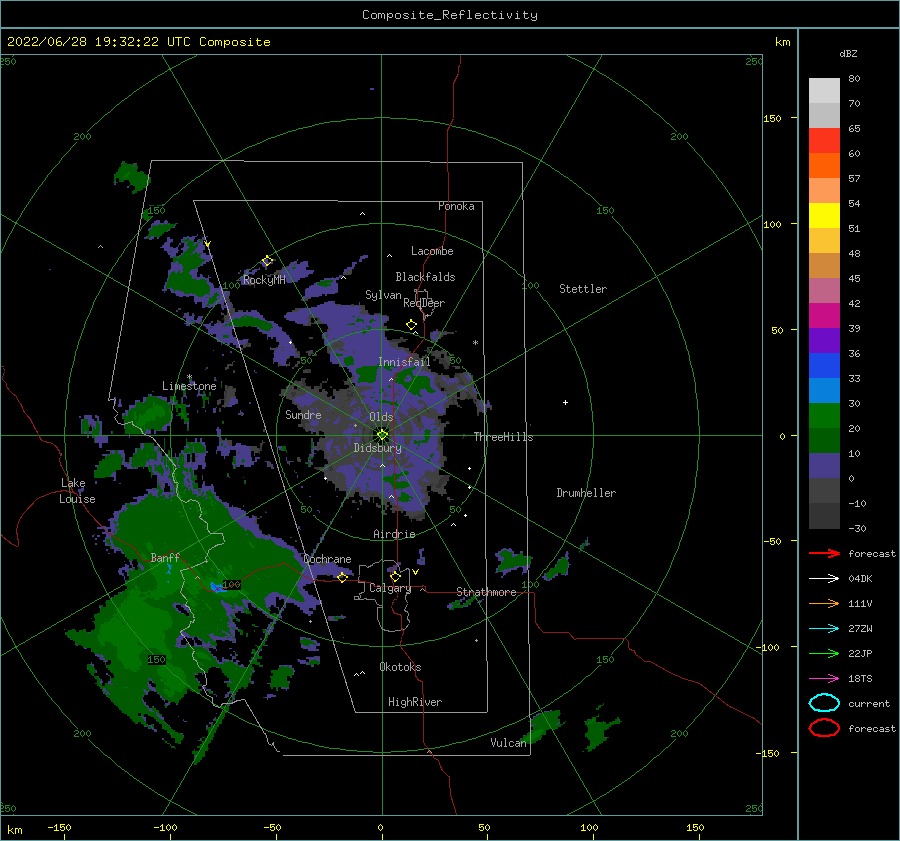Click the cyan 27ZW arrow symbol
Image resolution: width=900 pixels, height=841 pixels.
(x=824, y=629)
